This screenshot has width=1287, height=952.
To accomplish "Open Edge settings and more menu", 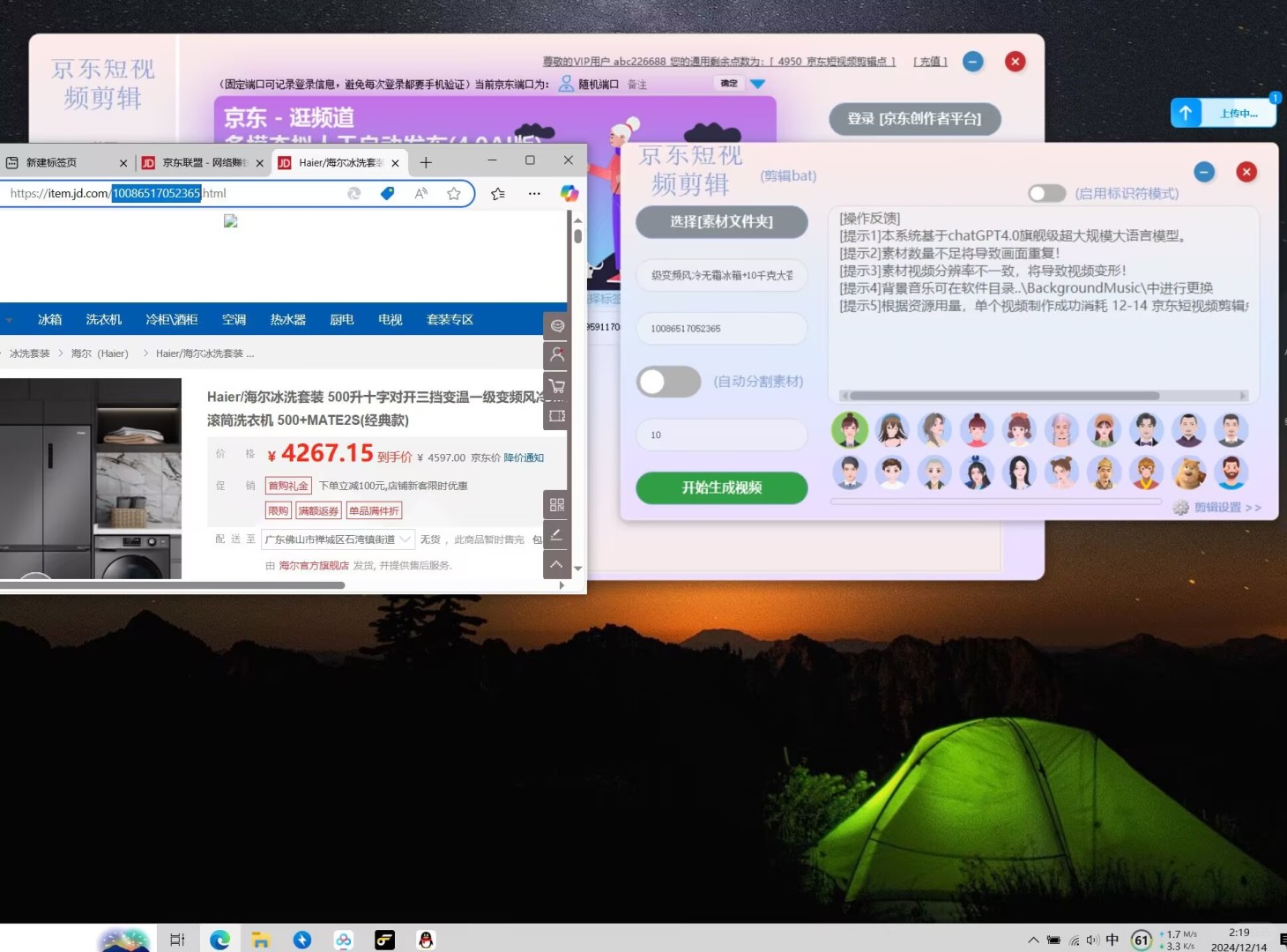I will pyautogui.click(x=534, y=193).
